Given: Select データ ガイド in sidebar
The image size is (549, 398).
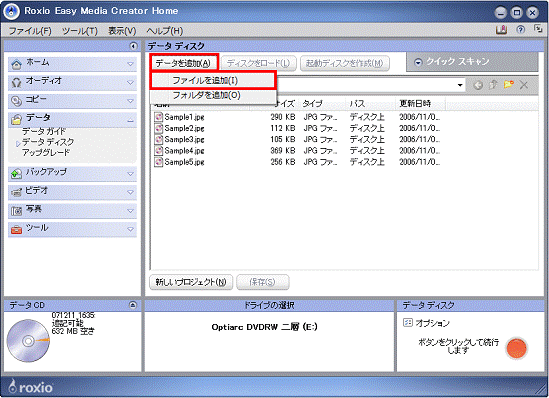Looking at the screenshot, I should click(44, 131).
